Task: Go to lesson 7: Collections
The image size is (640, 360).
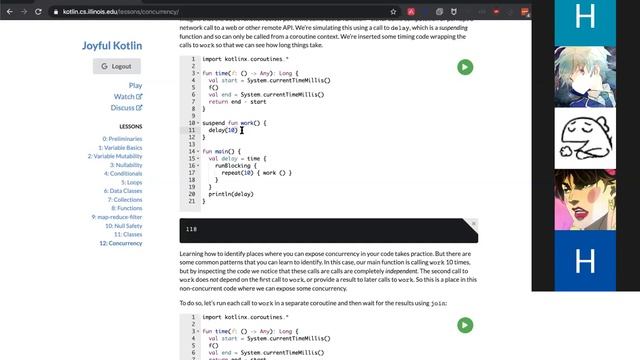Action: (x=125, y=200)
